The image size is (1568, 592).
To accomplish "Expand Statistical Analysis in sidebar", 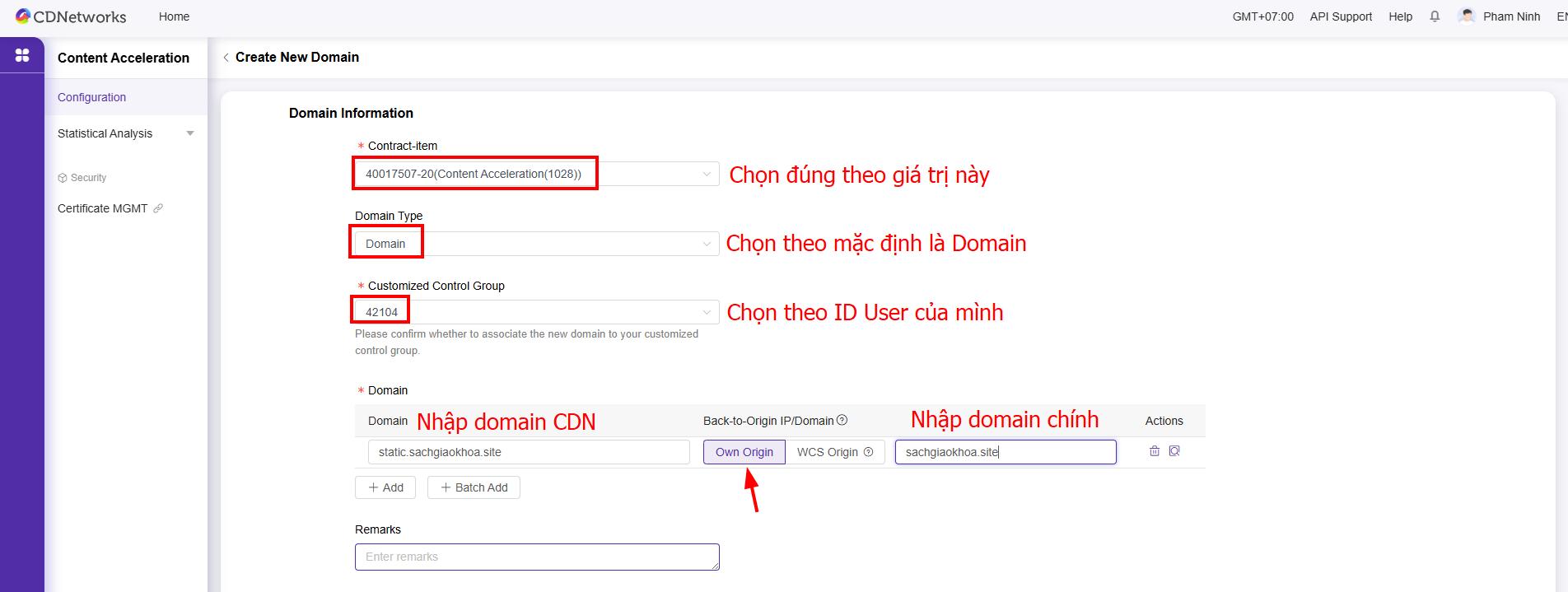I will tap(125, 133).
